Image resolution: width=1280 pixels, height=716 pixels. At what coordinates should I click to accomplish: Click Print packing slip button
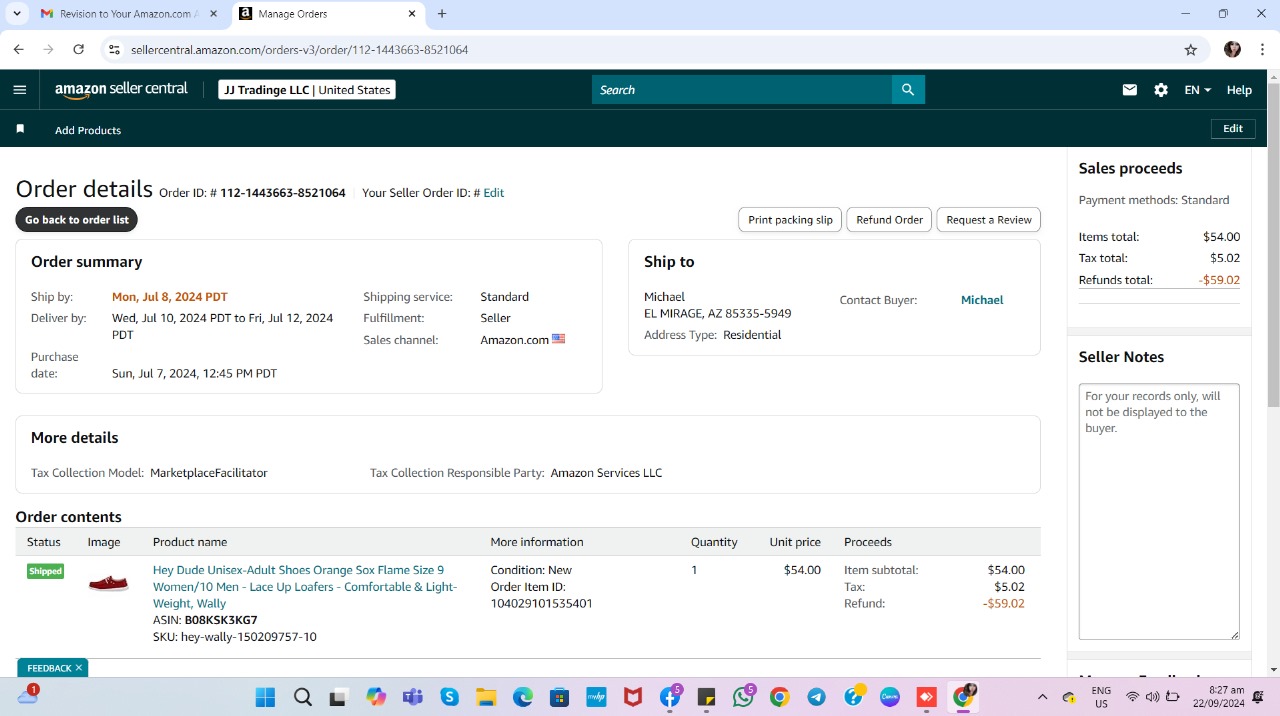(790, 220)
